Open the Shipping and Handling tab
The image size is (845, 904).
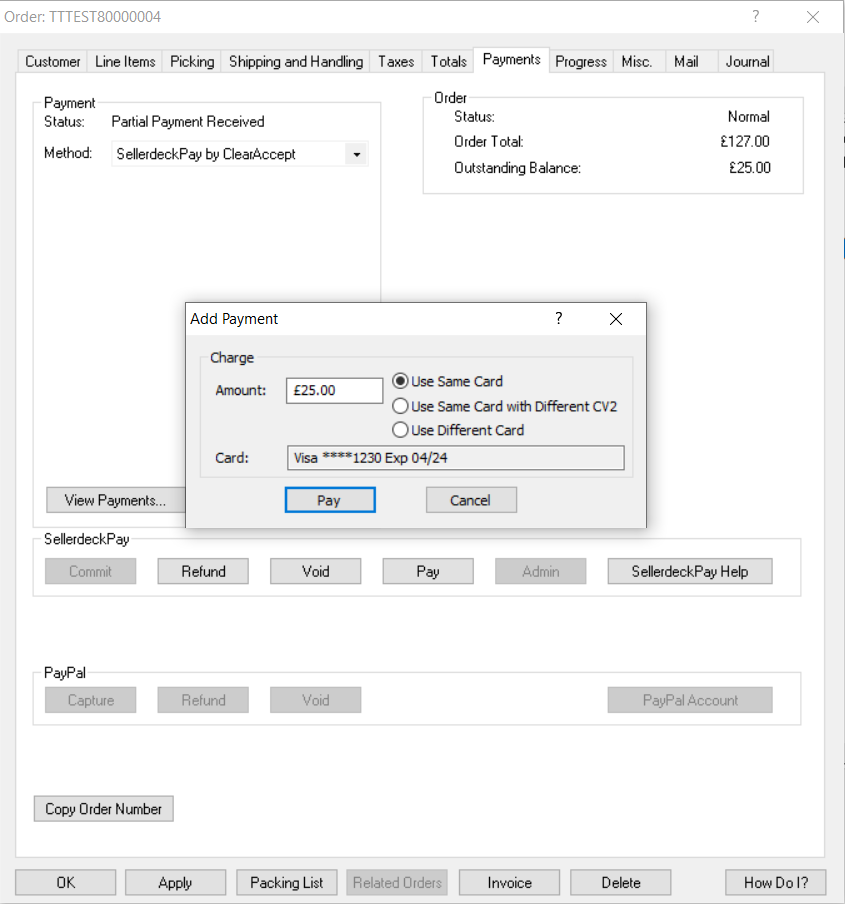(296, 61)
